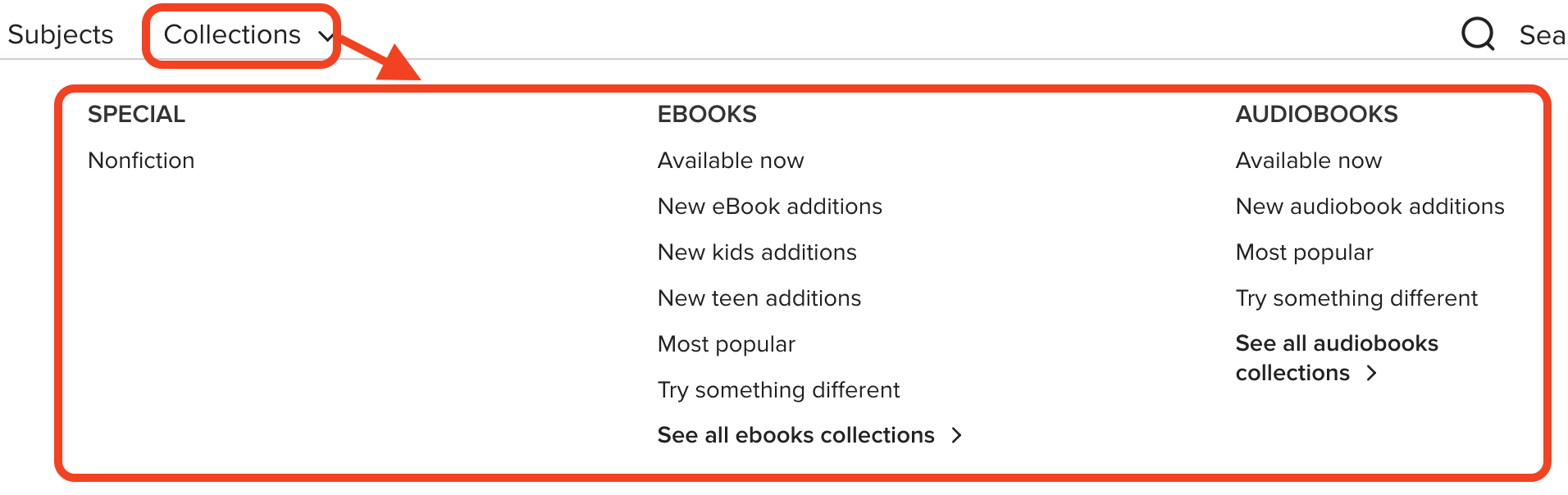Open the Subjects menu
The width and height of the screenshot is (1568, 495).
tap(60, 34)
